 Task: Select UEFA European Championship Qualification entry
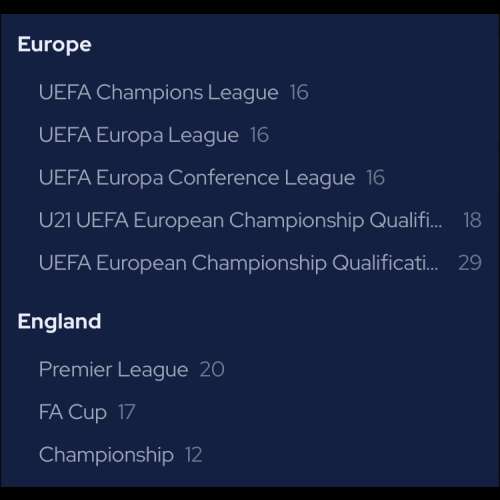(x=239, y=263)
